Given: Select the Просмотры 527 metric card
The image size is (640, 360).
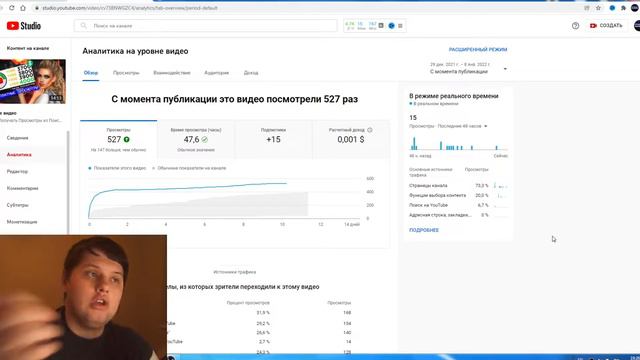Looking at the screenshot, I should point(118,139).
